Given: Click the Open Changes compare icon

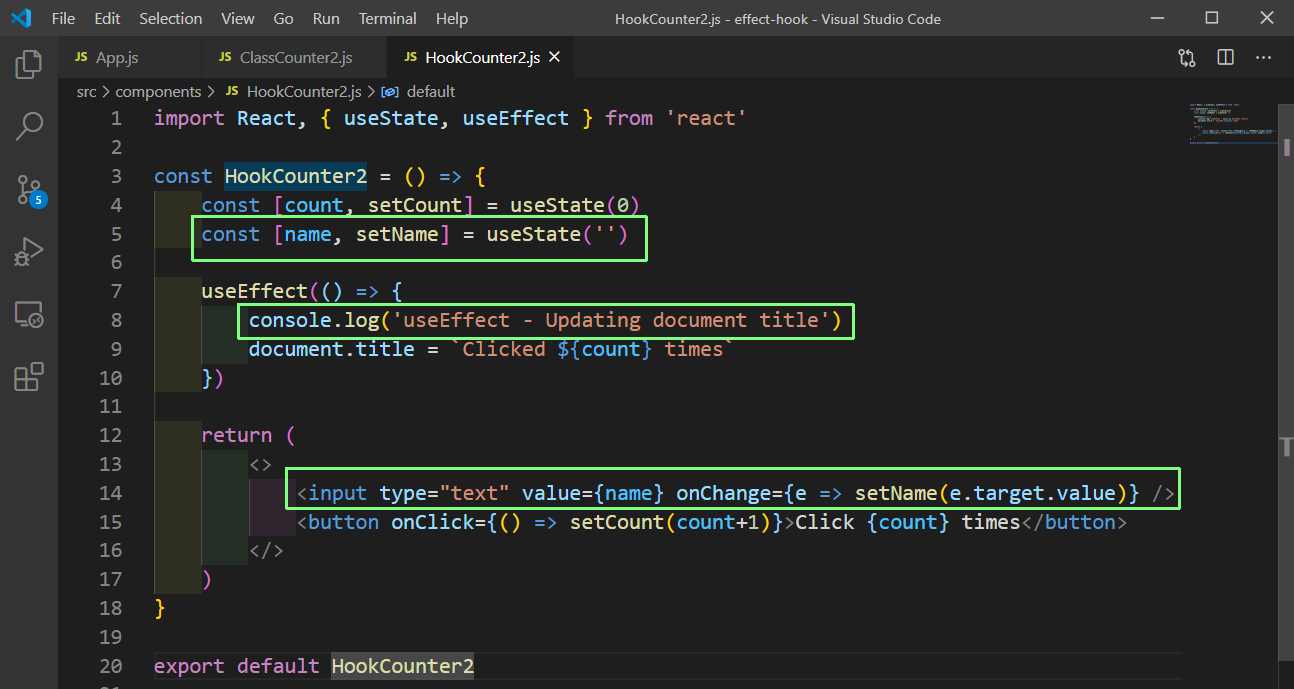Looking at the screenshot, I should tap(1187, 58).
